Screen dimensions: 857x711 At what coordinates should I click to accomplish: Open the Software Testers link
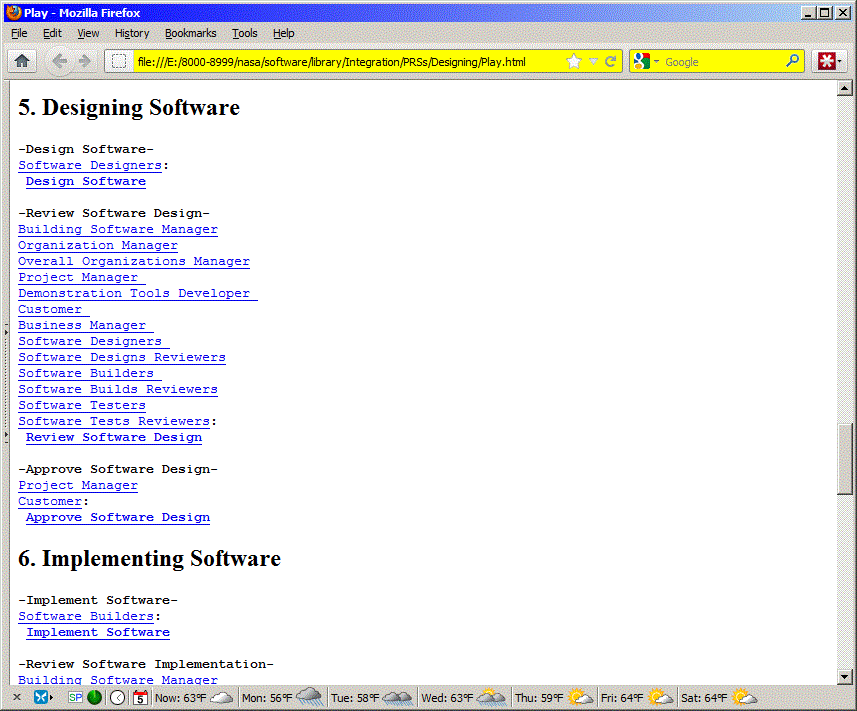(82, 405)
